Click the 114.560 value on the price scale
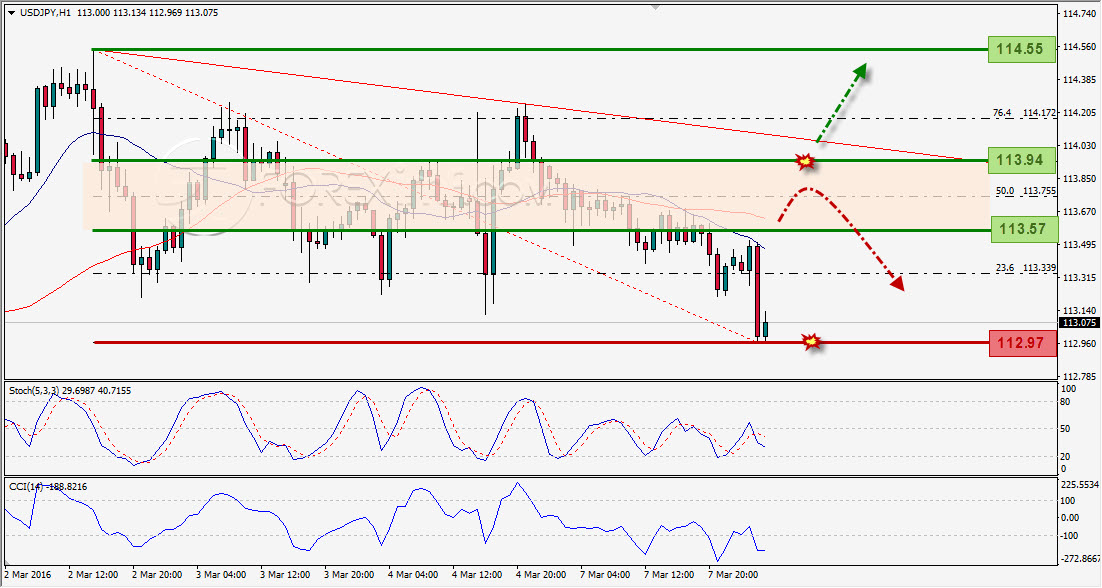1102x588 pixels. 1080,47
